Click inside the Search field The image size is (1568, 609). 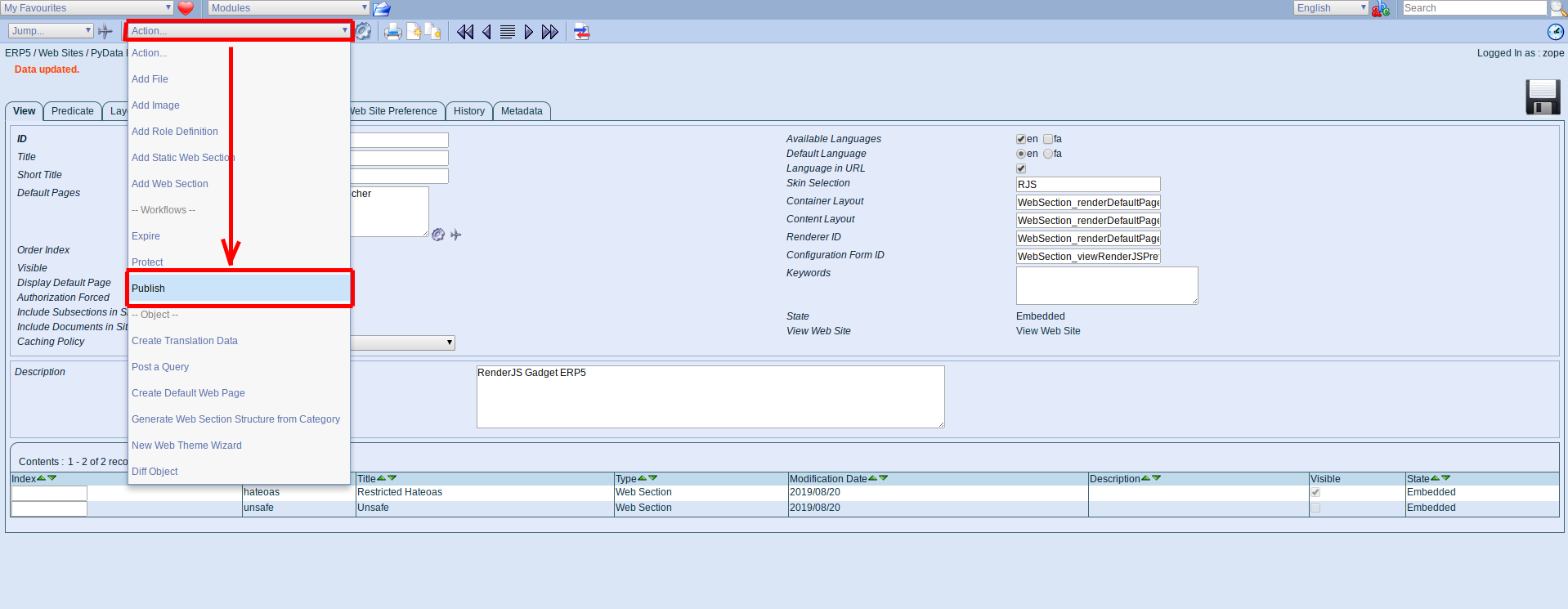point(1474,8)
